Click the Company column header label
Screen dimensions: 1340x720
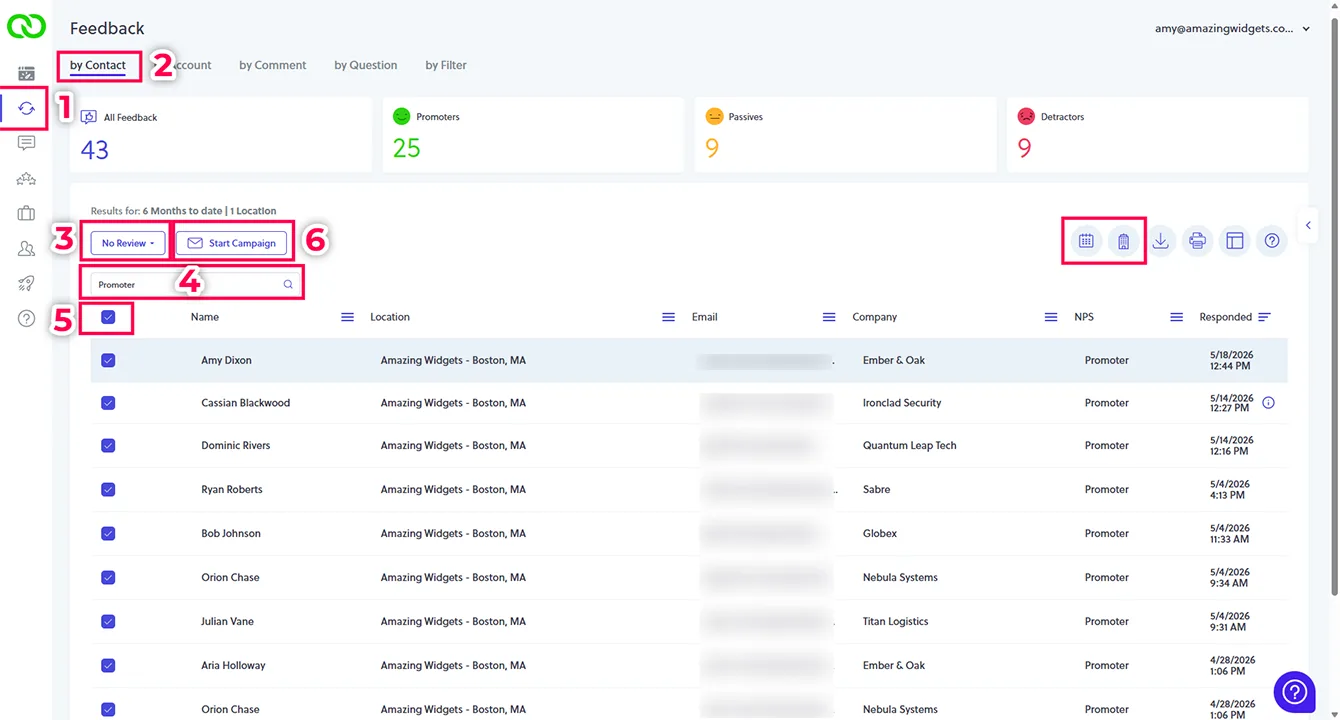pyautogui.click(x=875, y=317)
